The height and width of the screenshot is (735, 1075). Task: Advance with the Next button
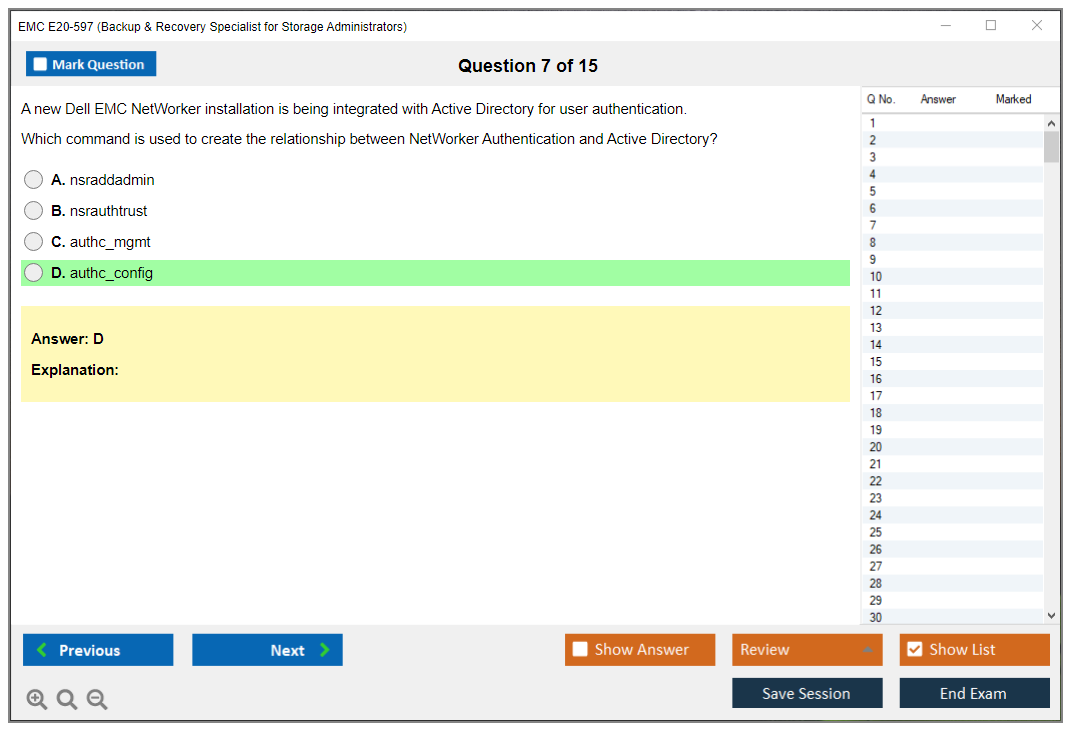coord(267,650)
